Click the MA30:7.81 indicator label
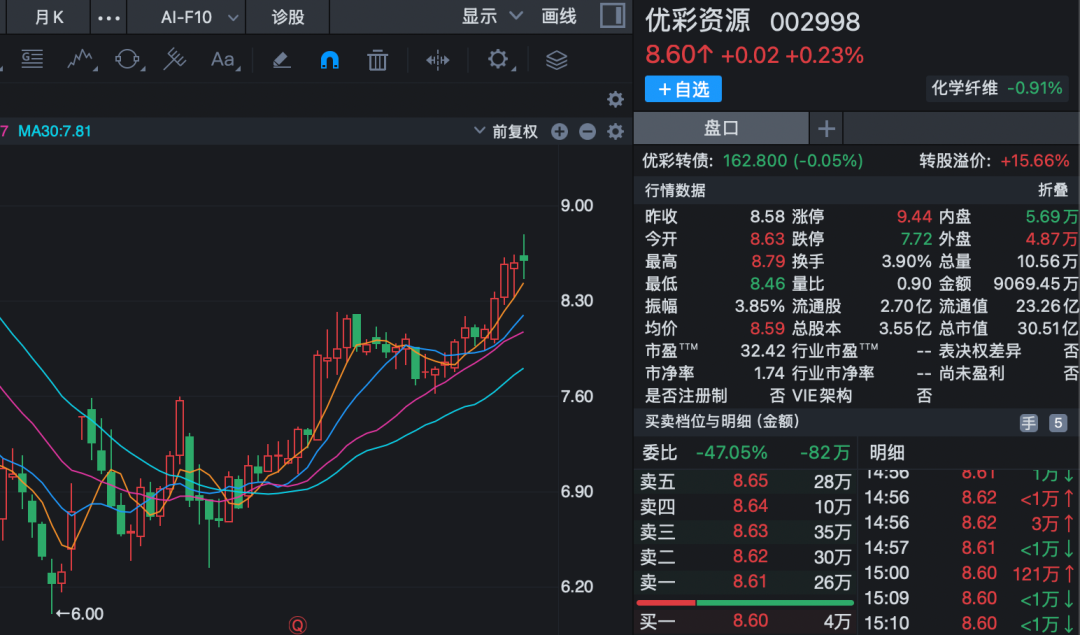Image resolution: width=1080 pixels, height=635 pixels. (x=54, y=131)
